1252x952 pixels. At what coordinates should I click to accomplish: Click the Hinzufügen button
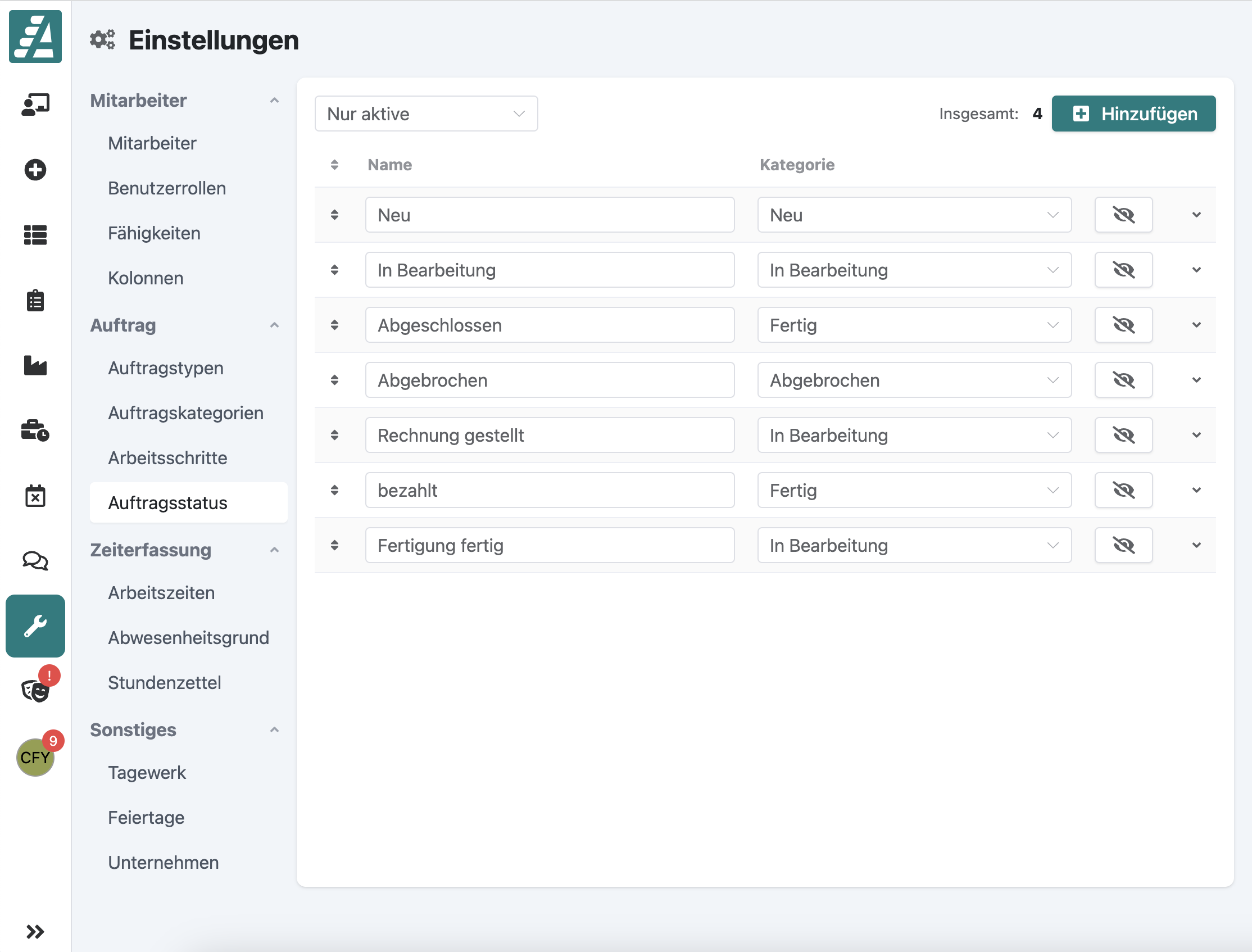[x=1133, y=114]
